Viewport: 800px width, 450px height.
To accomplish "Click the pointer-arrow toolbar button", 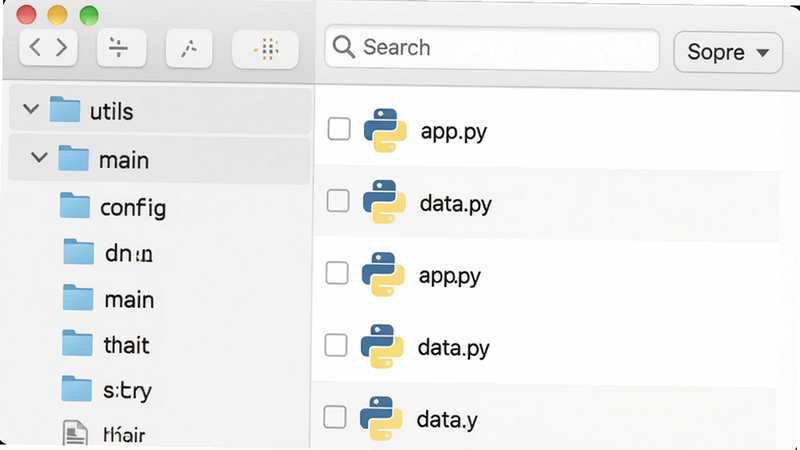I will (x=189, y=49).
